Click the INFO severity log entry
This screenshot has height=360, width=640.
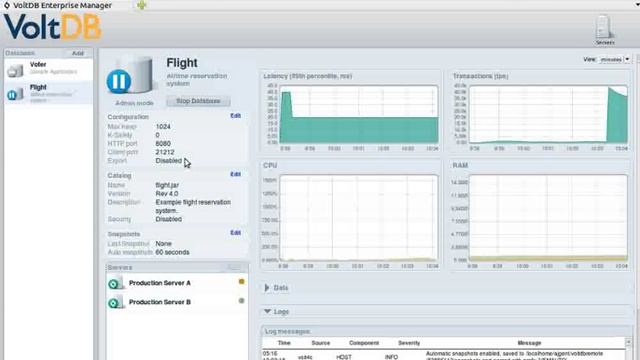391,357
